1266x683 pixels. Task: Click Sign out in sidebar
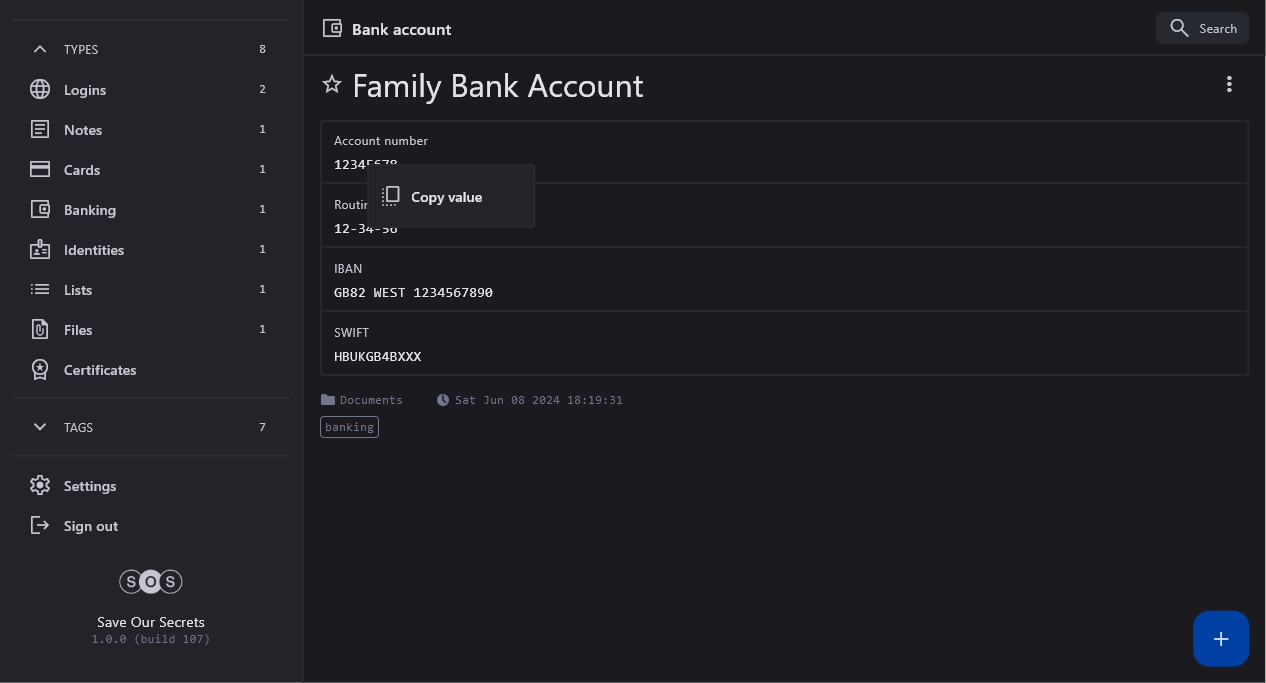90,526
